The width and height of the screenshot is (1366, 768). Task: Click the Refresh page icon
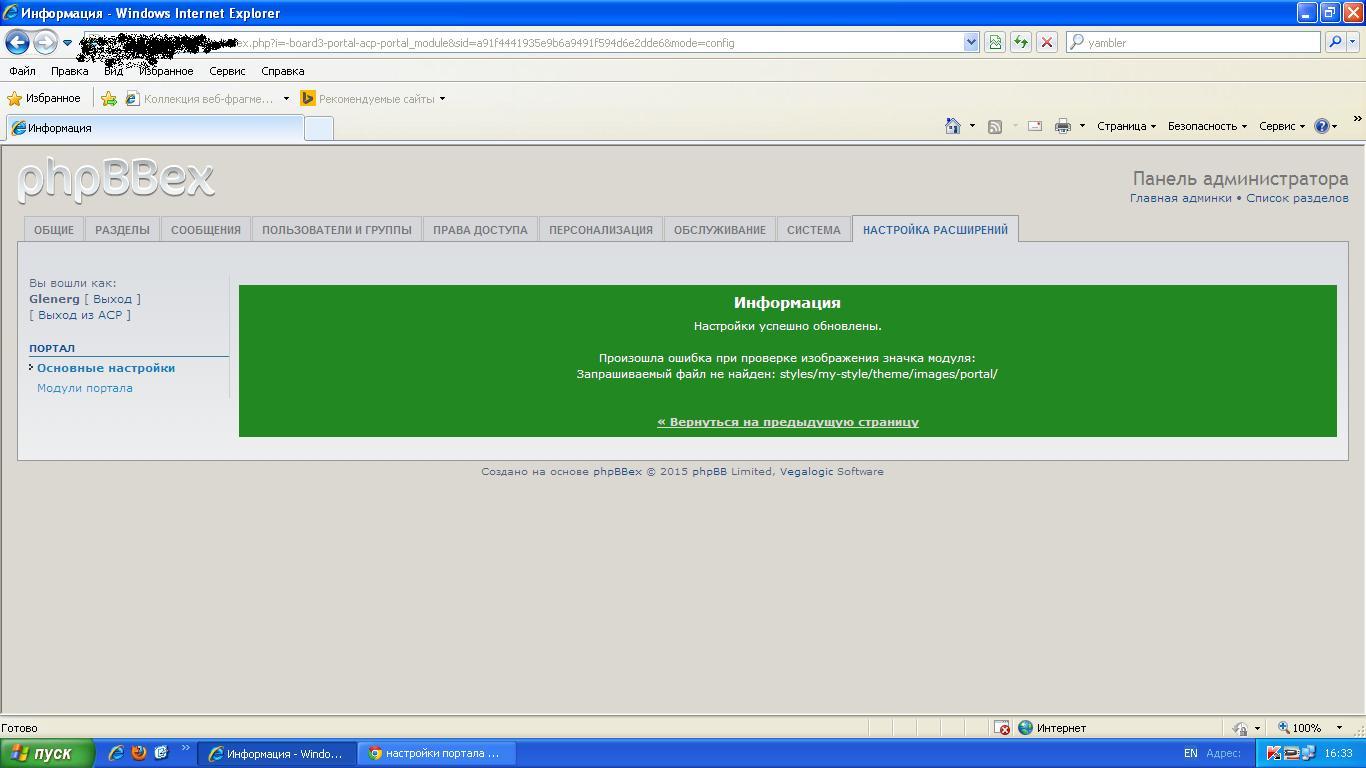point(1020,42)
